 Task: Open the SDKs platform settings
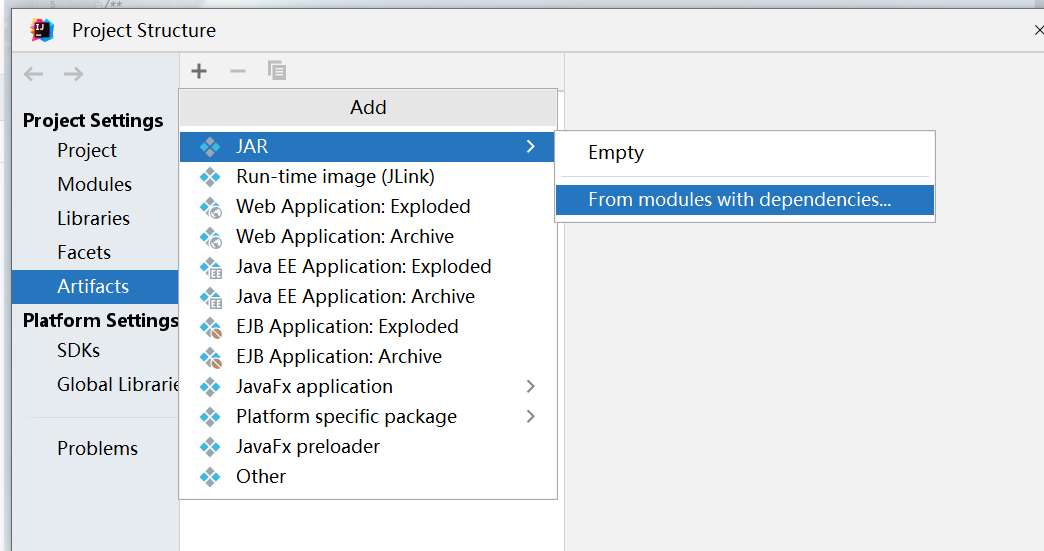click(x=78, y=351)
